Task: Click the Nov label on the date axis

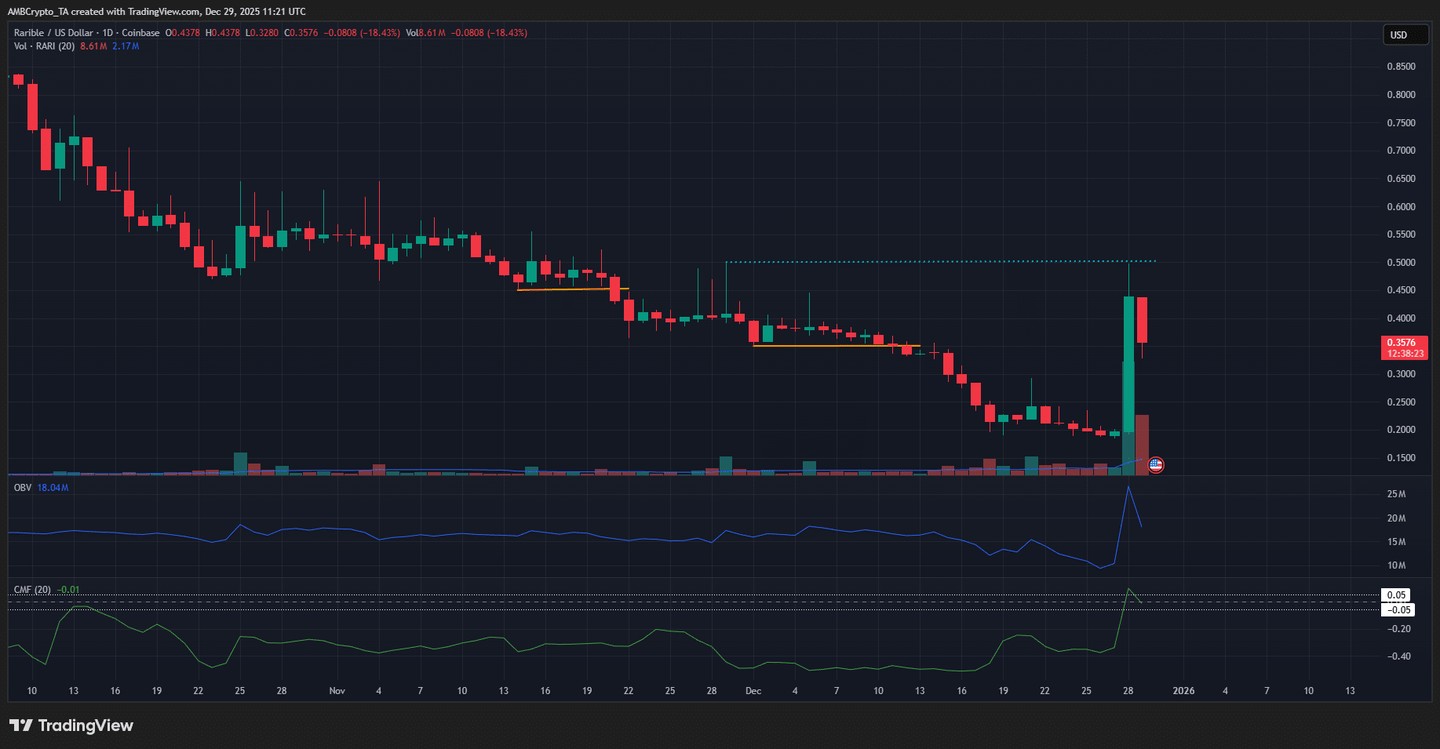Action: pyautogui.click(x=336, y=691)
